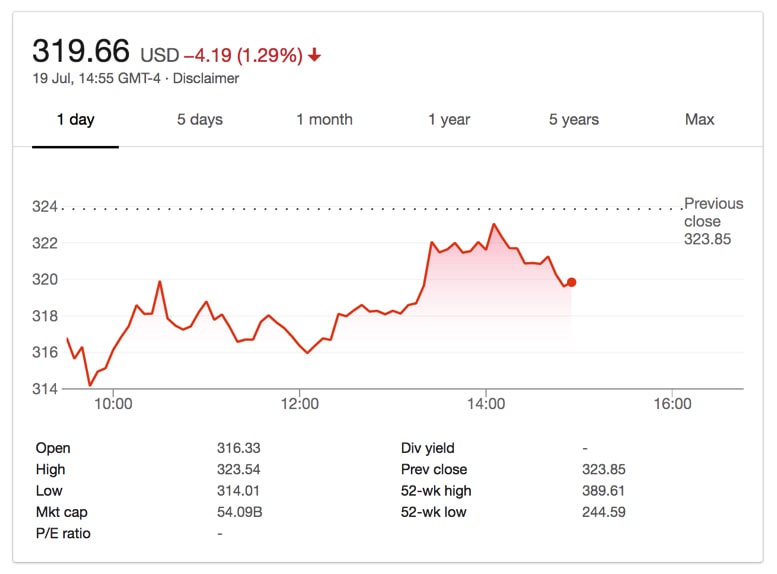This screenshot has height=574, width=777.
Task: Click the red current-price dot on chart
Action: [571, 282]
